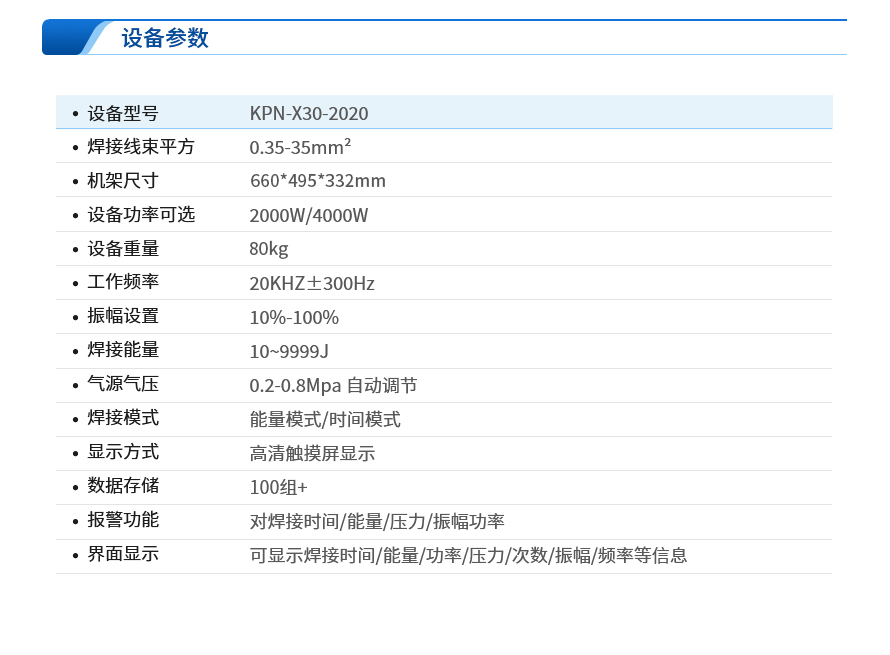The height and width of the screenshot is (655, 890).
Task: Click the 焊接线束平方 parameter label
Action: [x=141, y=147]
